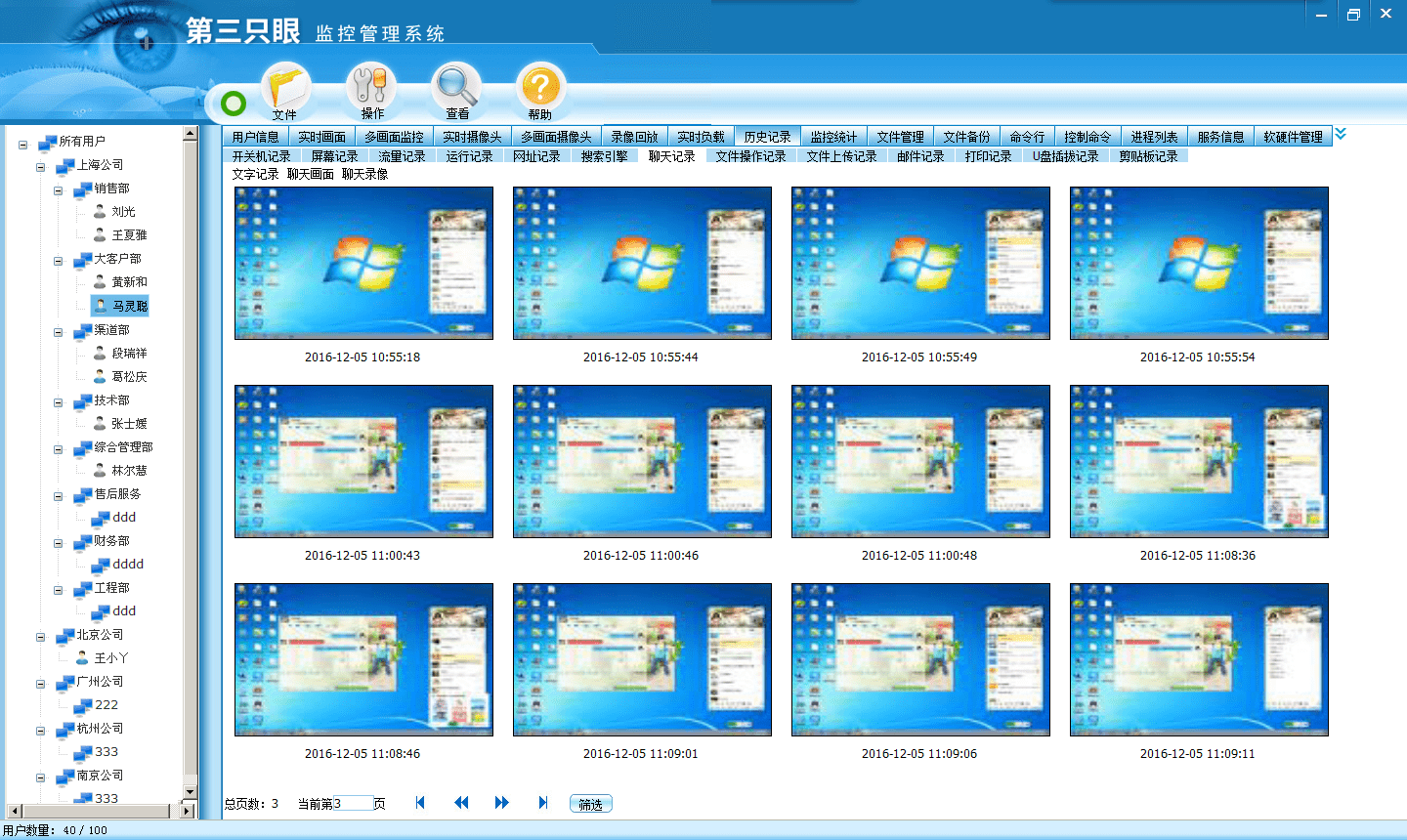This screenshot has width=1407, height=840.
Task: Jump to the last page arrow
Action: point(543,803)
